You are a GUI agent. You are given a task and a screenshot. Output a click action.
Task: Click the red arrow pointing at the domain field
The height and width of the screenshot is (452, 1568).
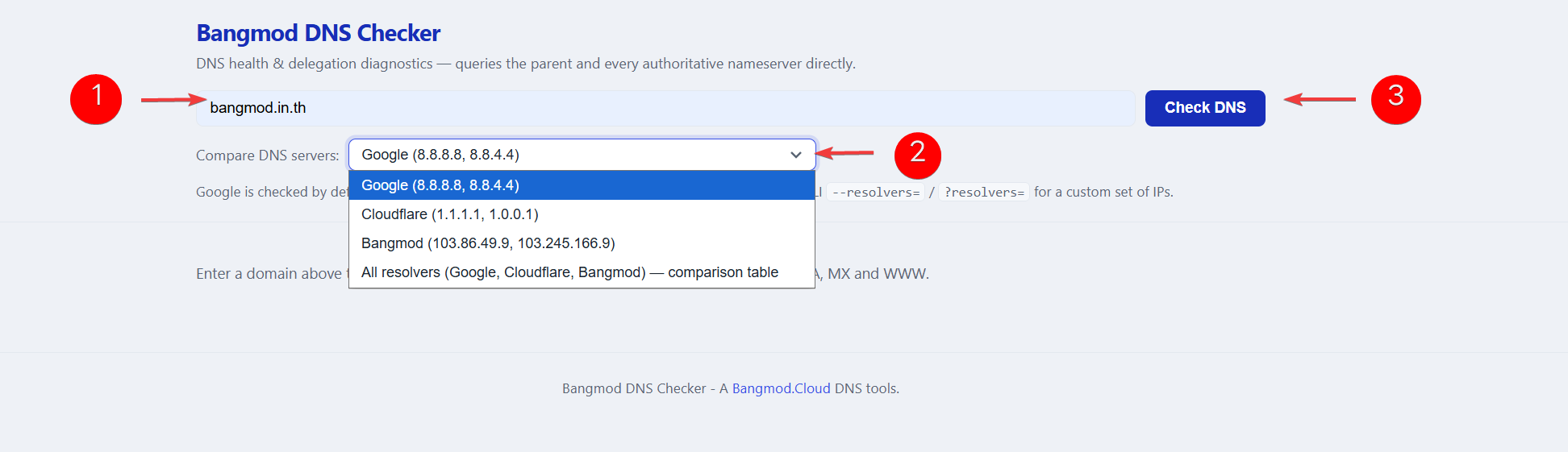coord(173,100)
